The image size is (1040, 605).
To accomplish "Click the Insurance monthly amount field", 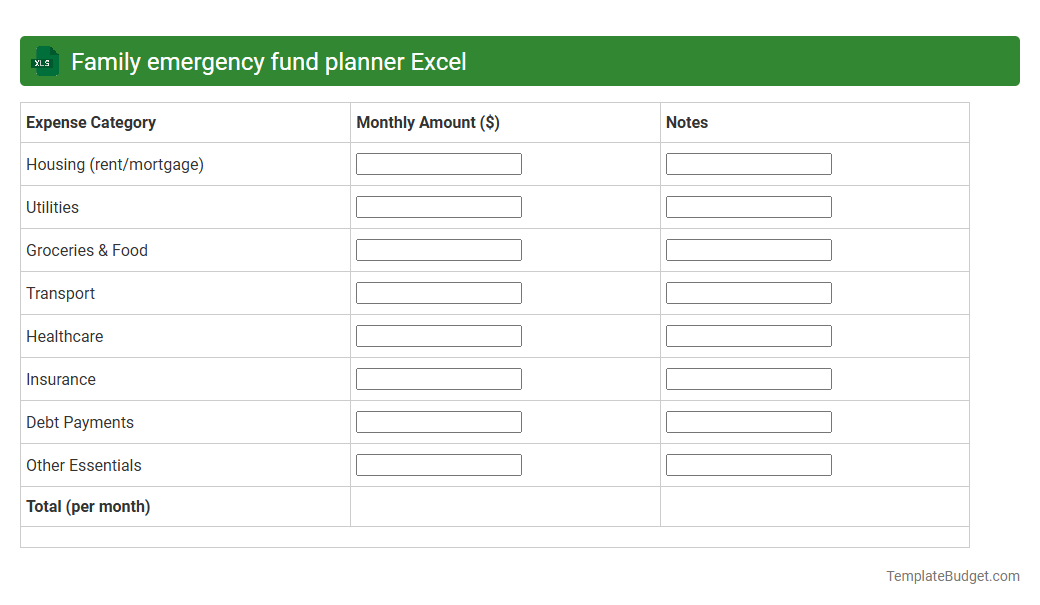I will [438, 378].
